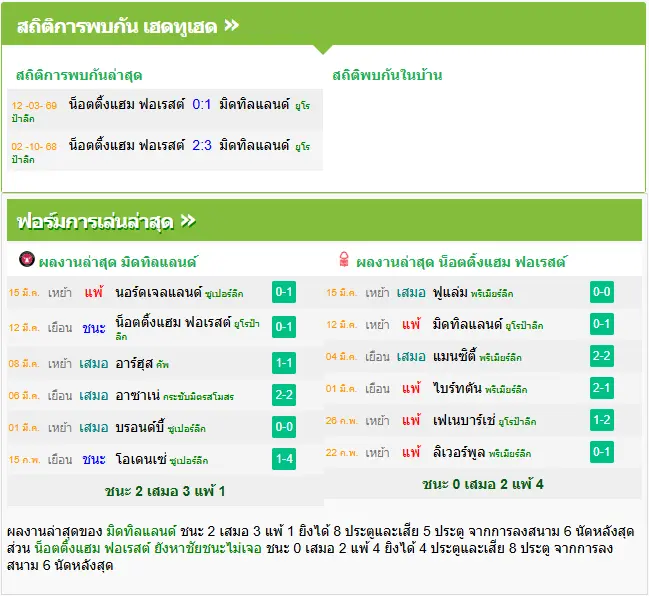The image size is (649, 596).
Task: Click the 08 มี.ค. date in อาร์ฮุส row
Action: click(x=24, y=364)
